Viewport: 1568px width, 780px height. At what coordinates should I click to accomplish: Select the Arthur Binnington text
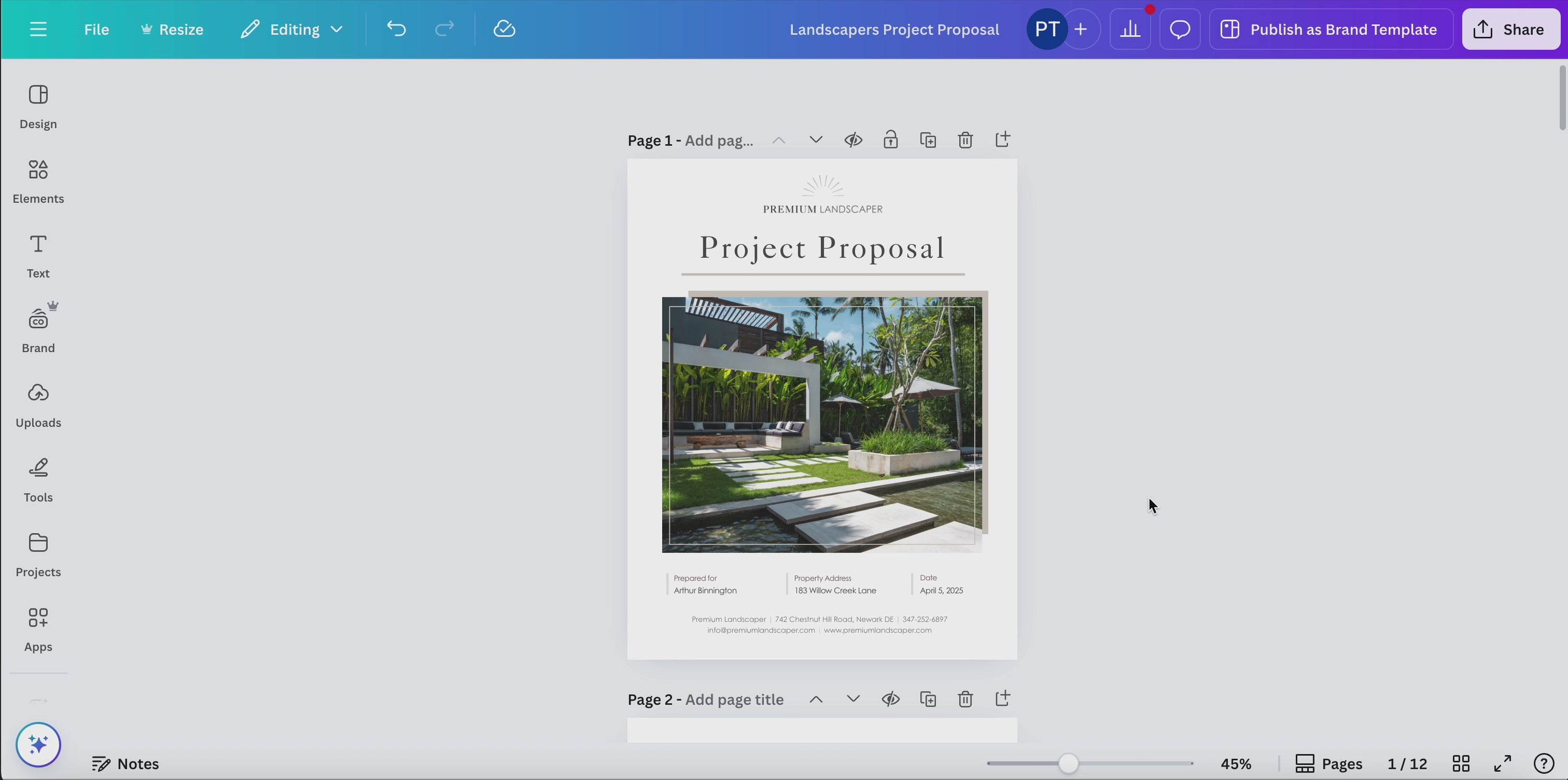click(x=706, y=591)
